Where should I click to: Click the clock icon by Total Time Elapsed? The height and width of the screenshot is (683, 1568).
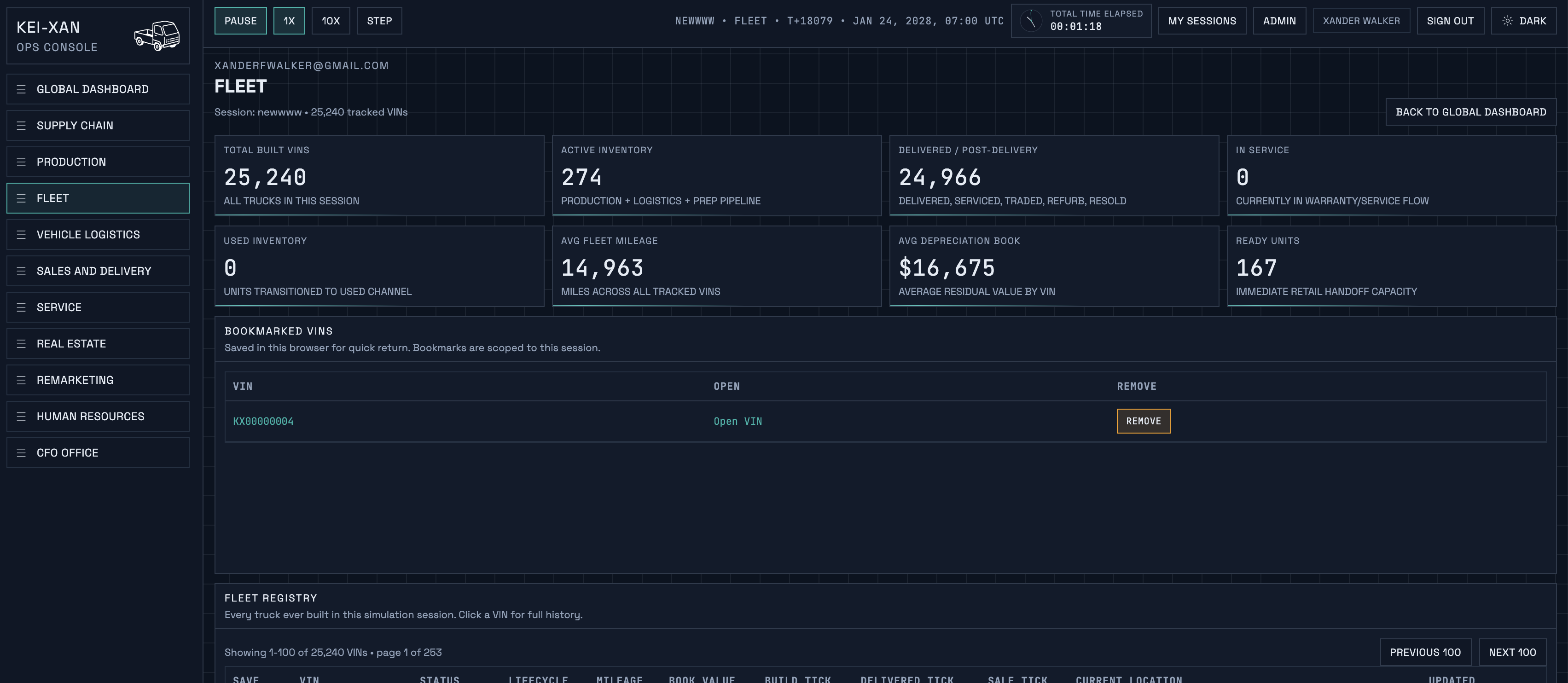tap(1030, 21)
